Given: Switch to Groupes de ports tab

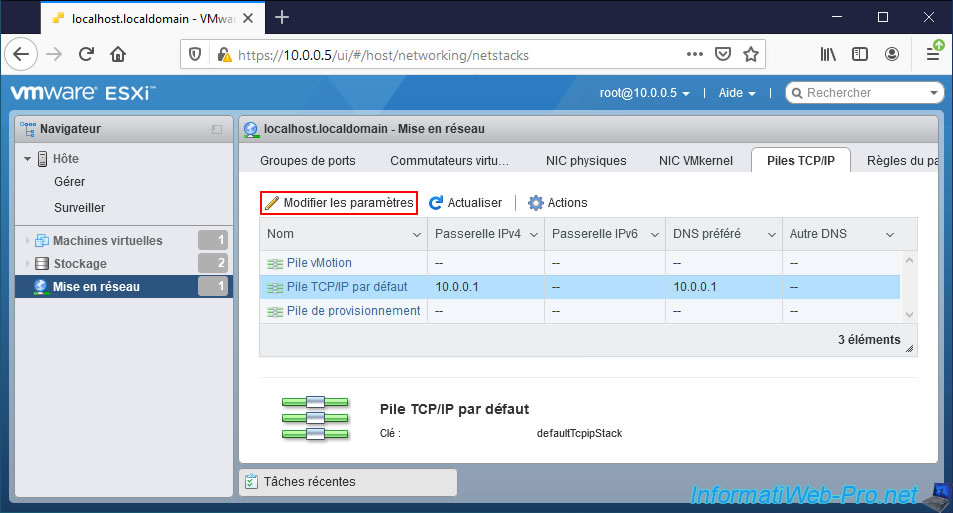Looking at the screenshot, I should click(x=308, y=161).
